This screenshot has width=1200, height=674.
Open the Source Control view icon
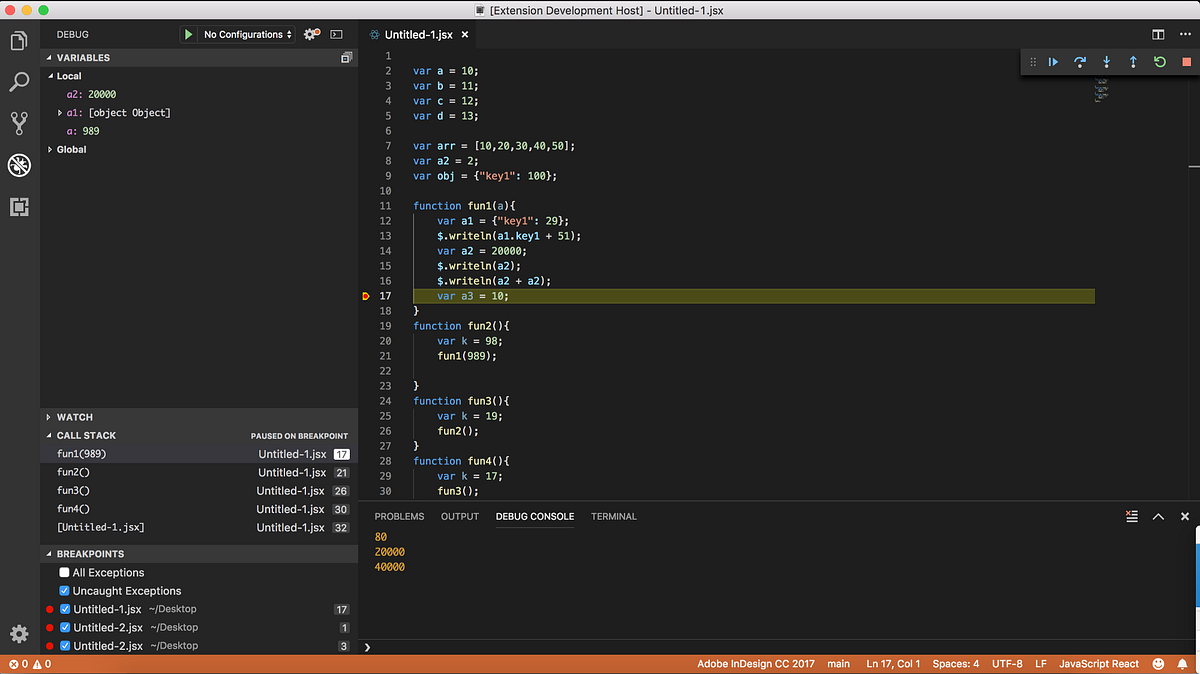(x=19, y=123)
